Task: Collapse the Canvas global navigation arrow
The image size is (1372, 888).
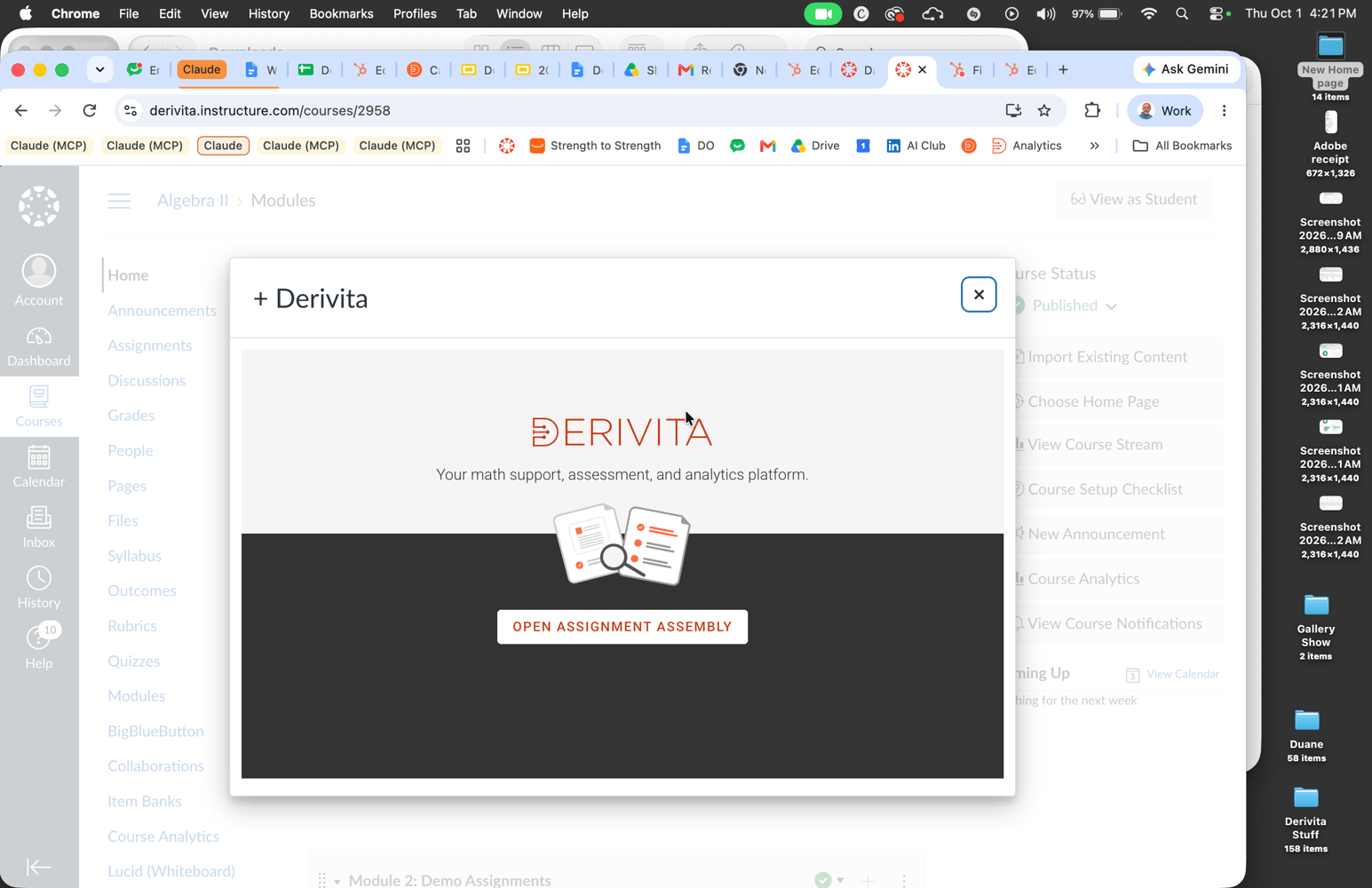Action: (39, 867)
